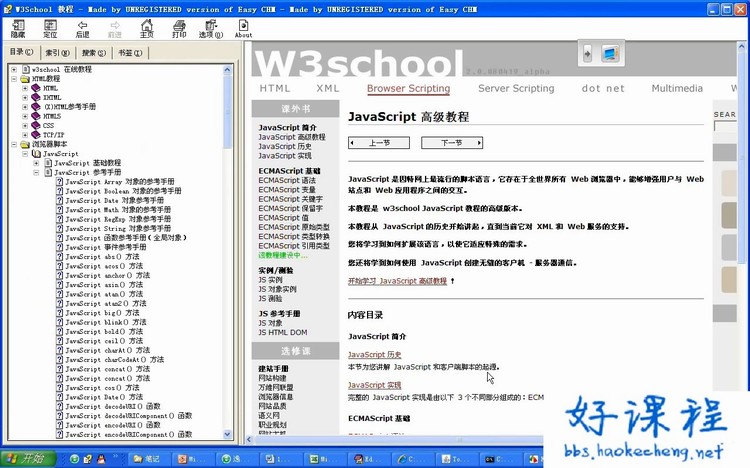This screenshot has width=750, height=468.
Task: Click the About toolbar icon
Action: click(243, 28)
